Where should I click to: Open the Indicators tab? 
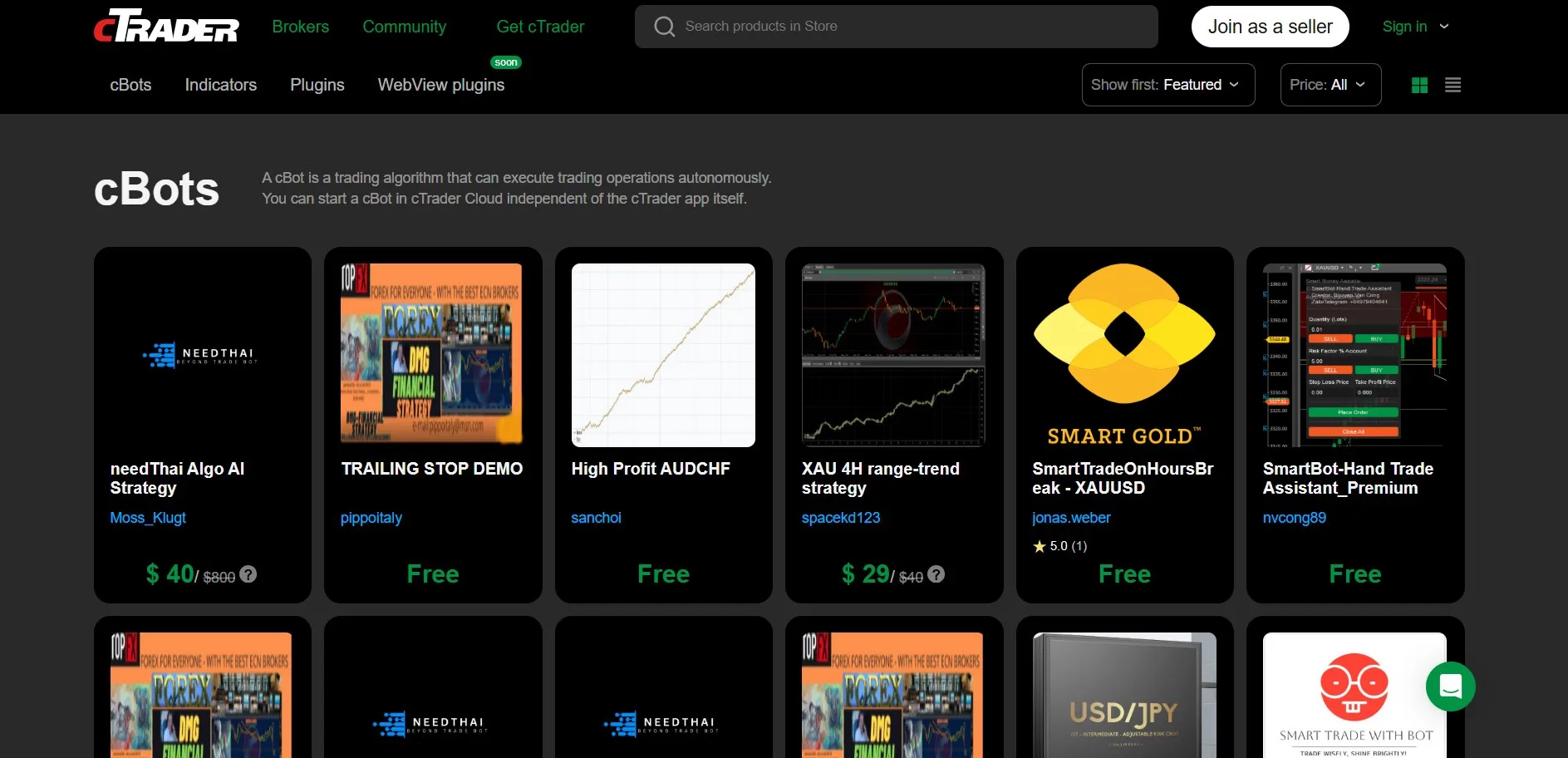tap(220, 85)
